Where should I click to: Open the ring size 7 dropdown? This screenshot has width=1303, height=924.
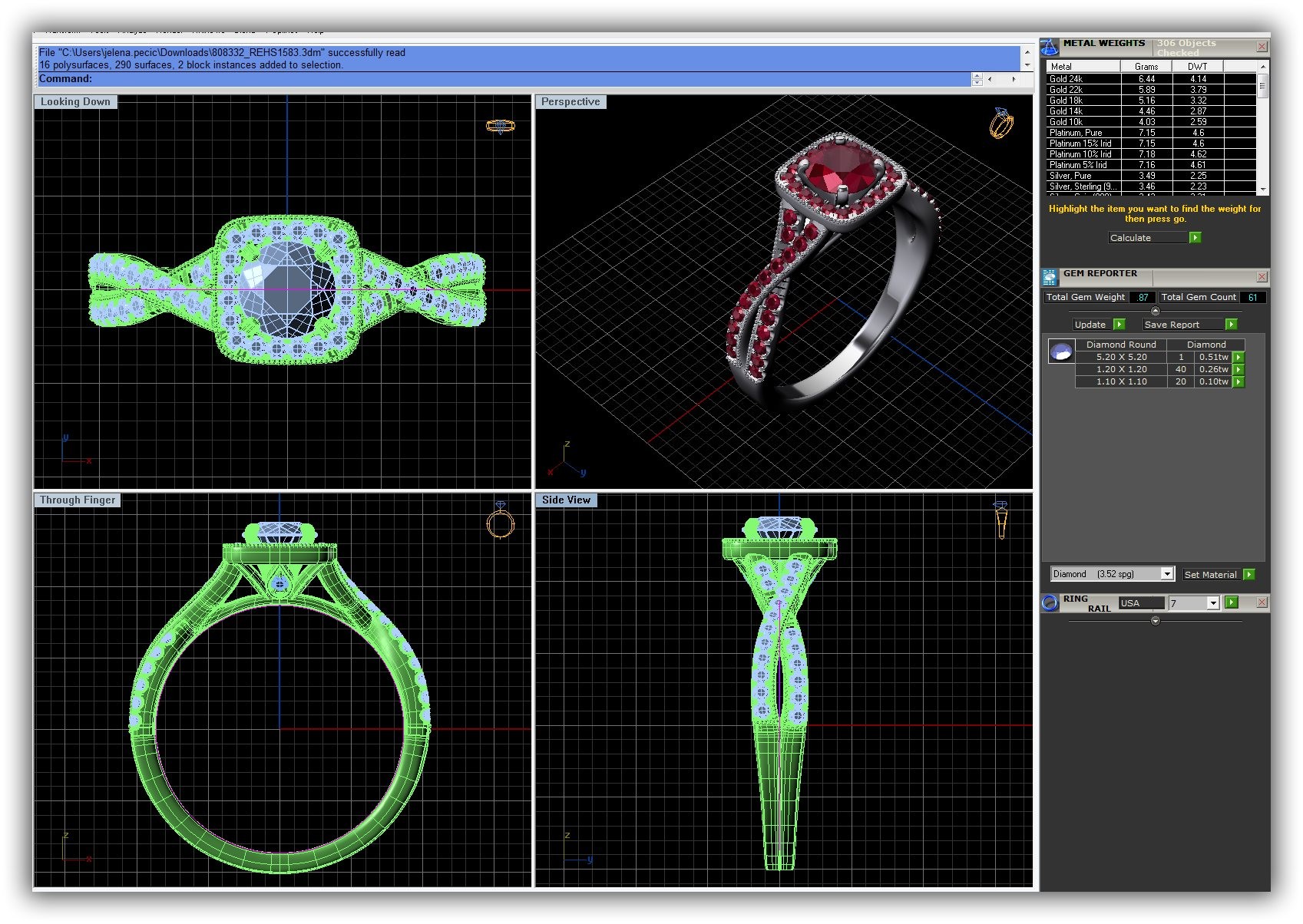pos(1213,603)
